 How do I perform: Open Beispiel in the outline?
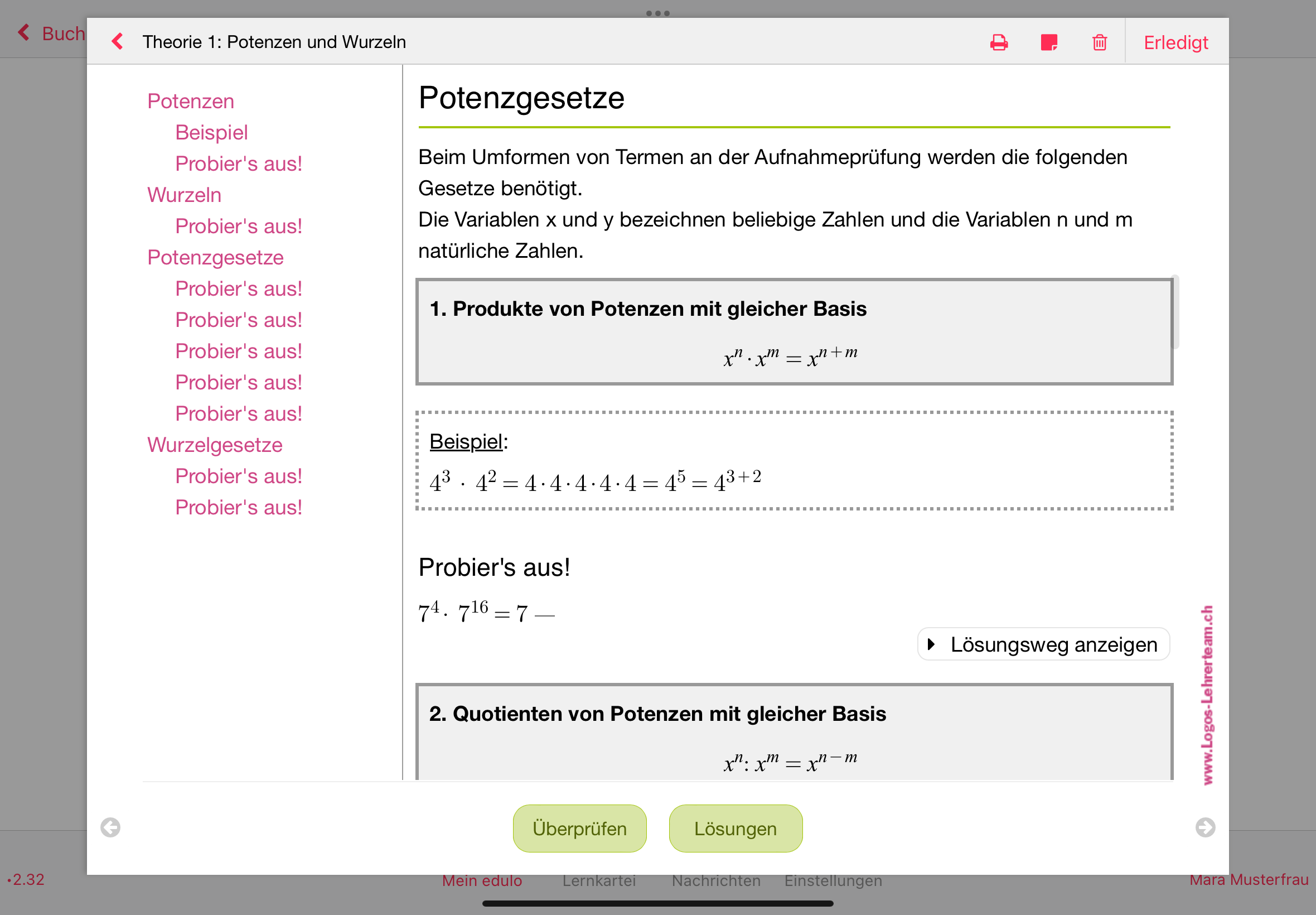211,132
